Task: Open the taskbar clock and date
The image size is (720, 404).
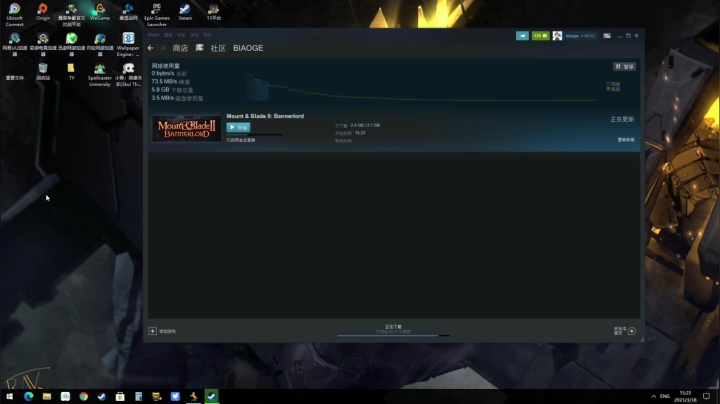Action: tap(685, 396)
